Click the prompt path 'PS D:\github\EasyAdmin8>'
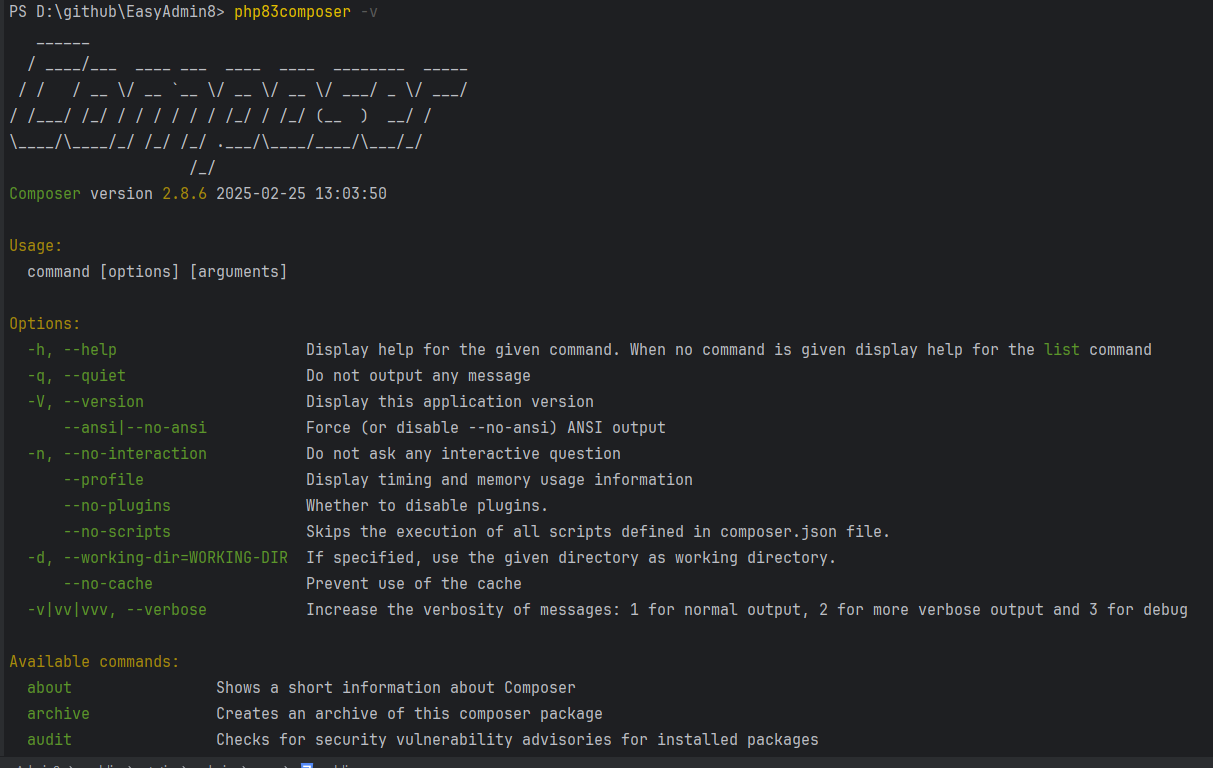 coord(117,12)
